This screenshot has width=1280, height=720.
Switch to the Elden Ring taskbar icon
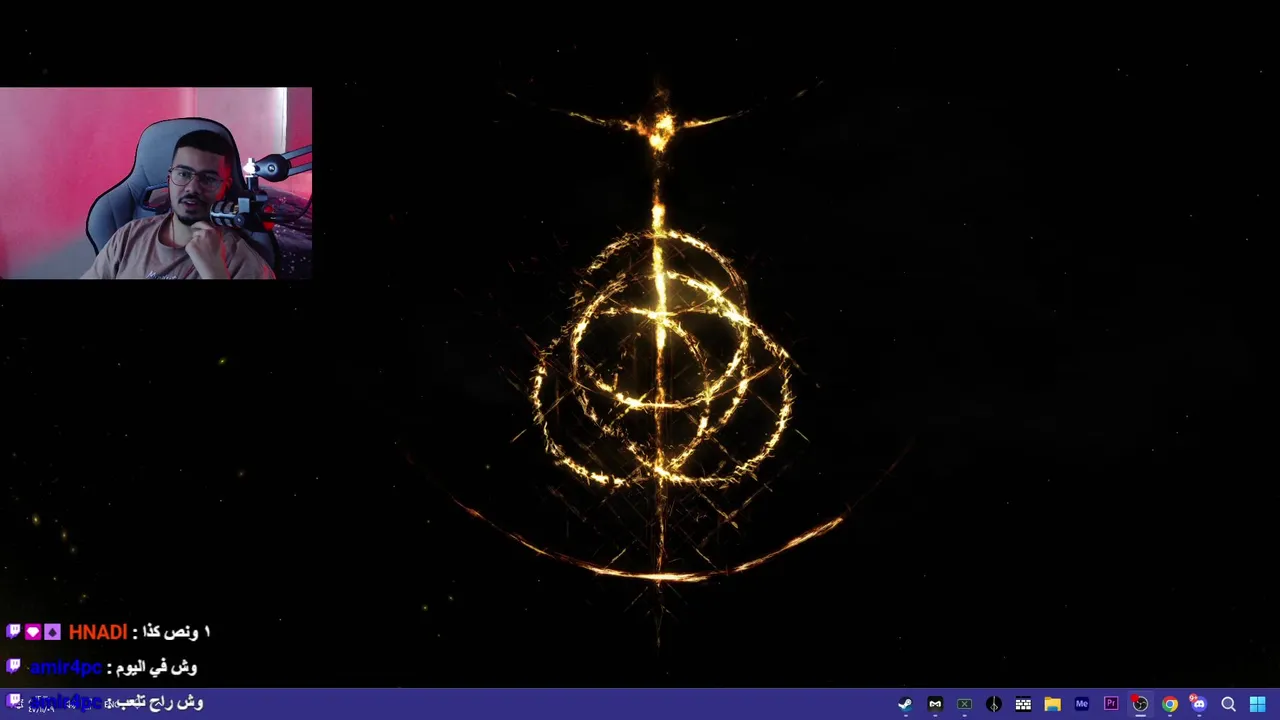tap(993, 704)
